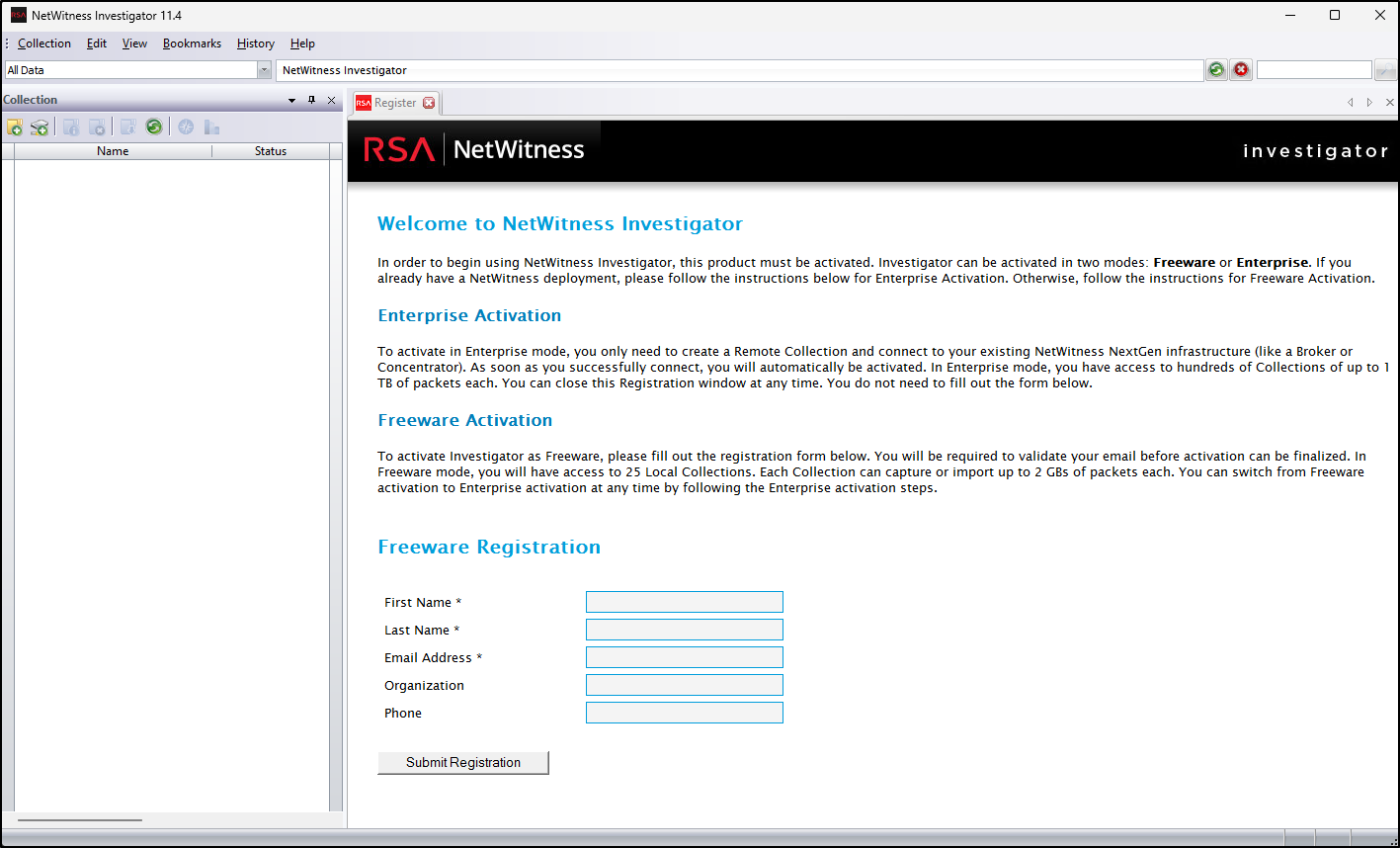
Task: Click the menu bar grip handle
Action: 7,43
